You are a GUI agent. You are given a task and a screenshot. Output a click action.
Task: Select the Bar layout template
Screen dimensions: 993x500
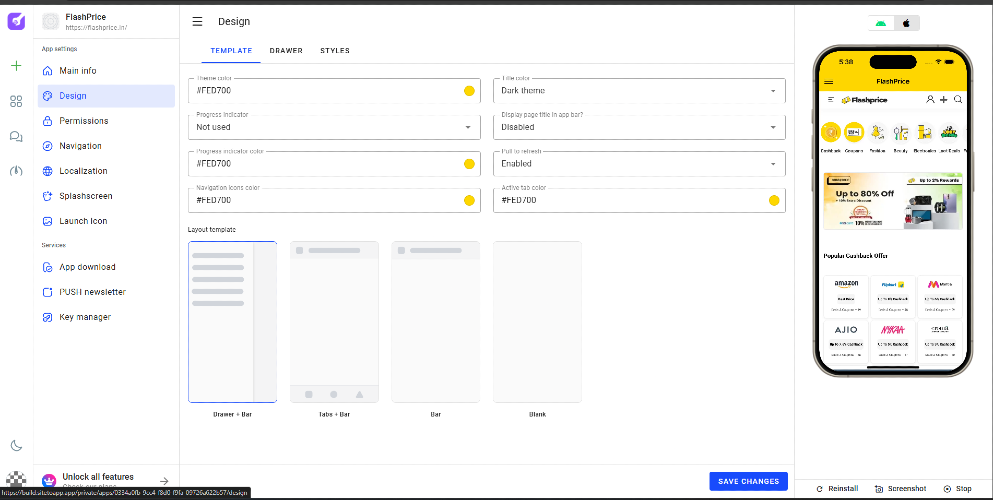pos(436,322)
